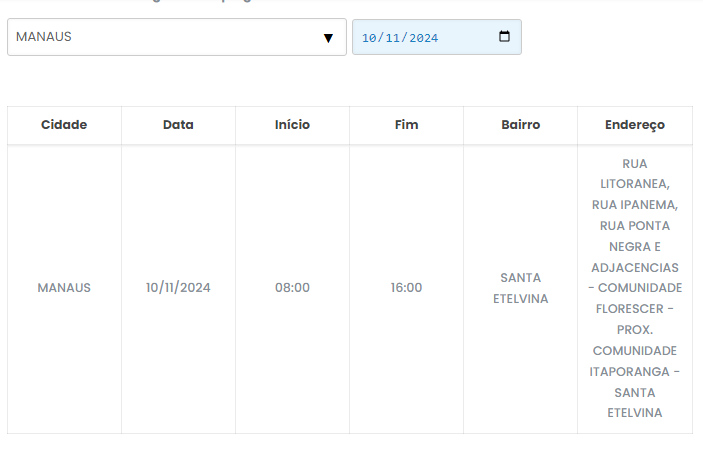Click the Cidade column header

[x=64, y=125]
